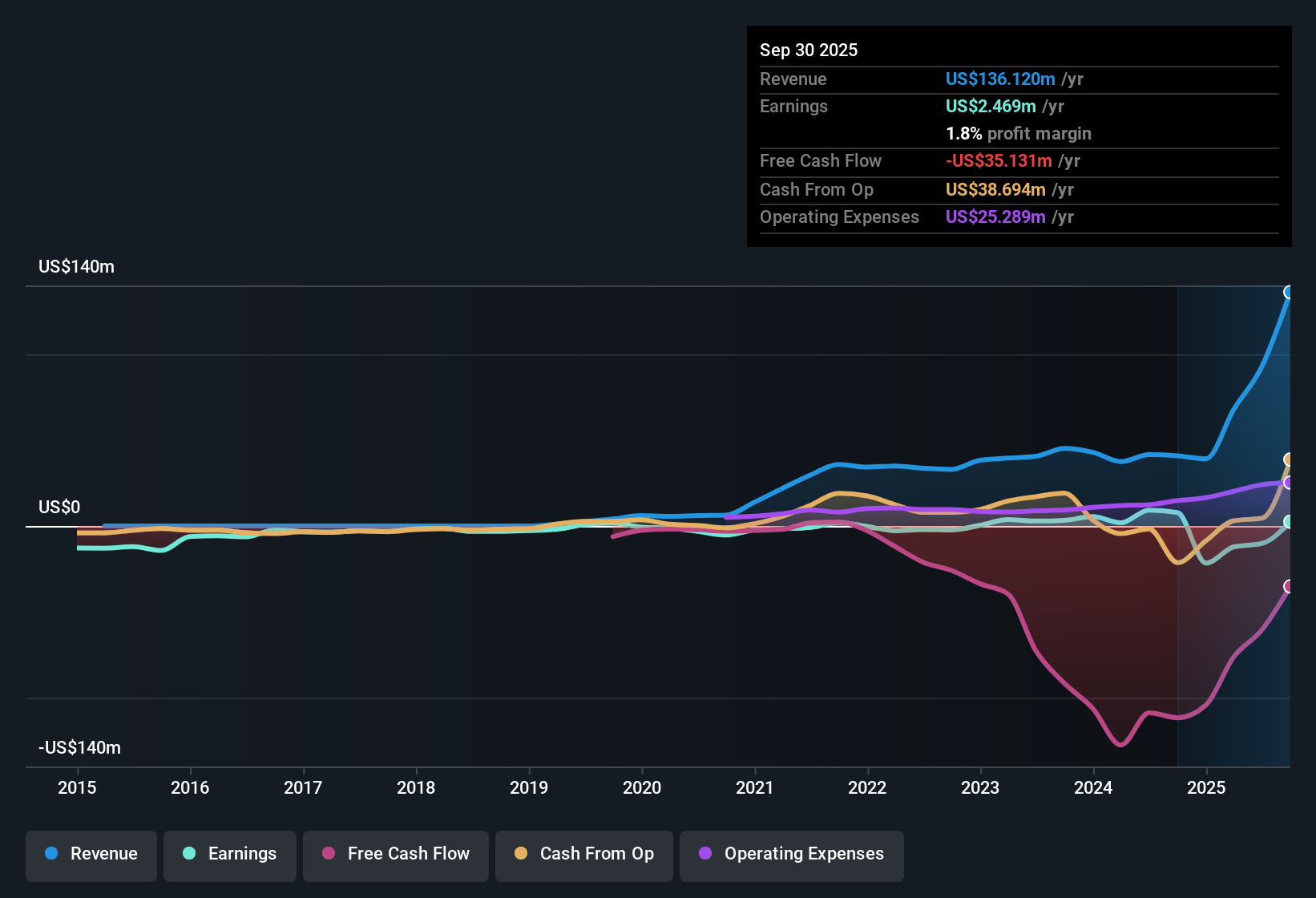Select the blue Revenue endpoint marker on the chart
The height and width of the screenshot is (898, 1316).
point(1290,293)
